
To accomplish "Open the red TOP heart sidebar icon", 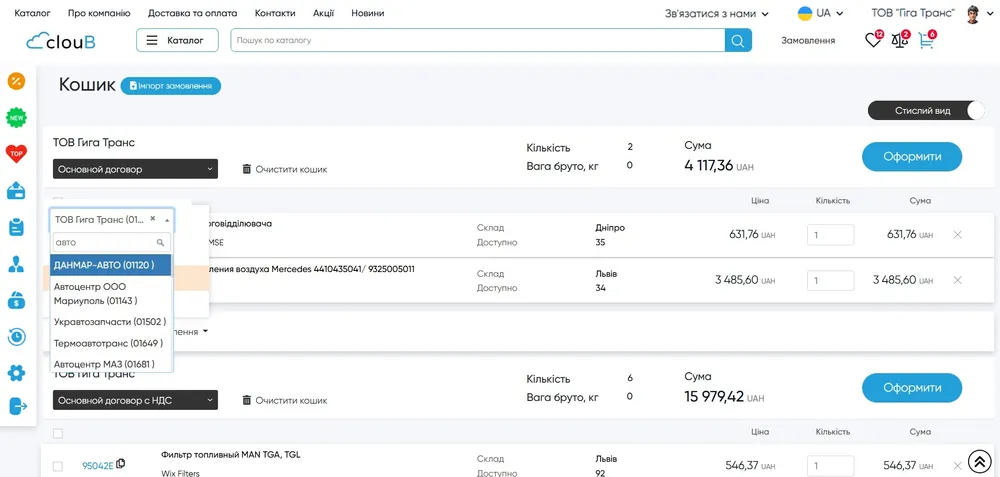I will (17, 154).
